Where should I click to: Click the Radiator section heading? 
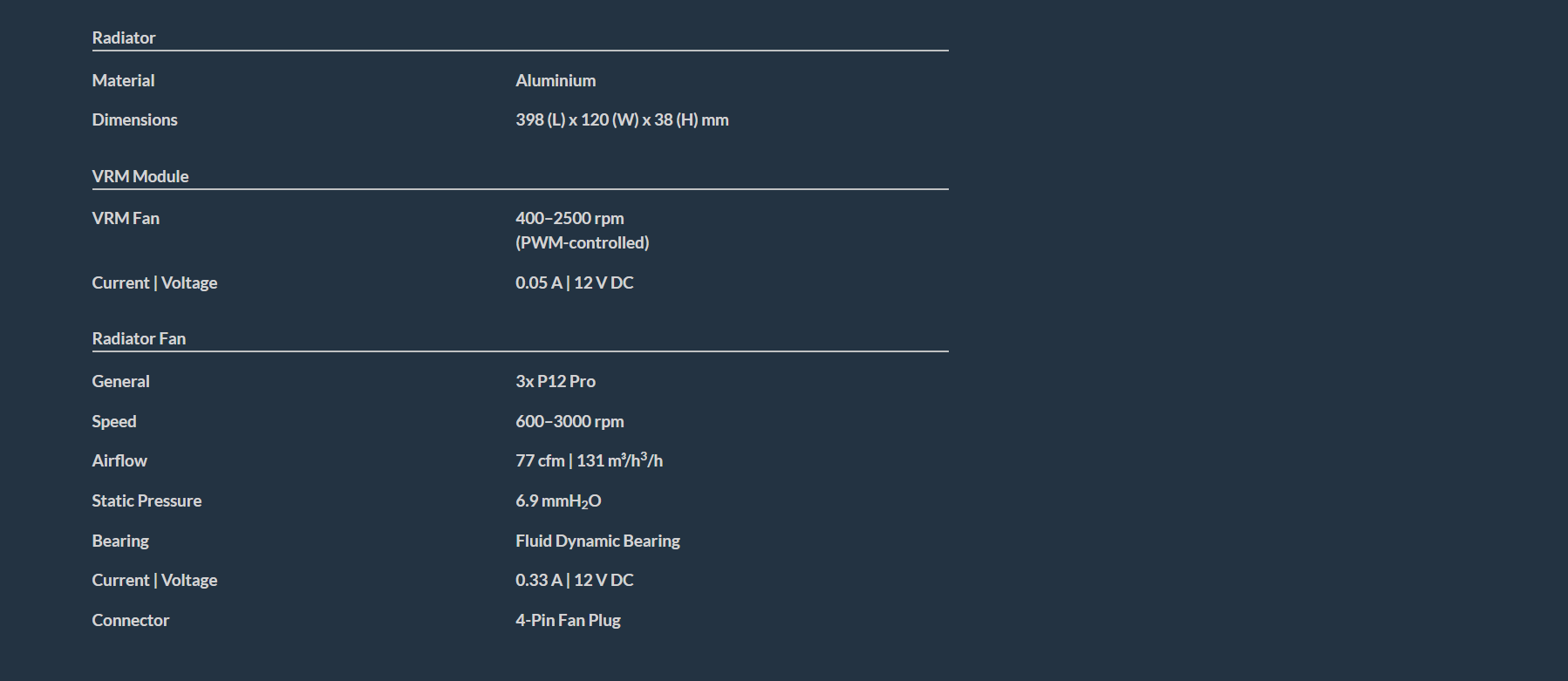click(124, 37)
